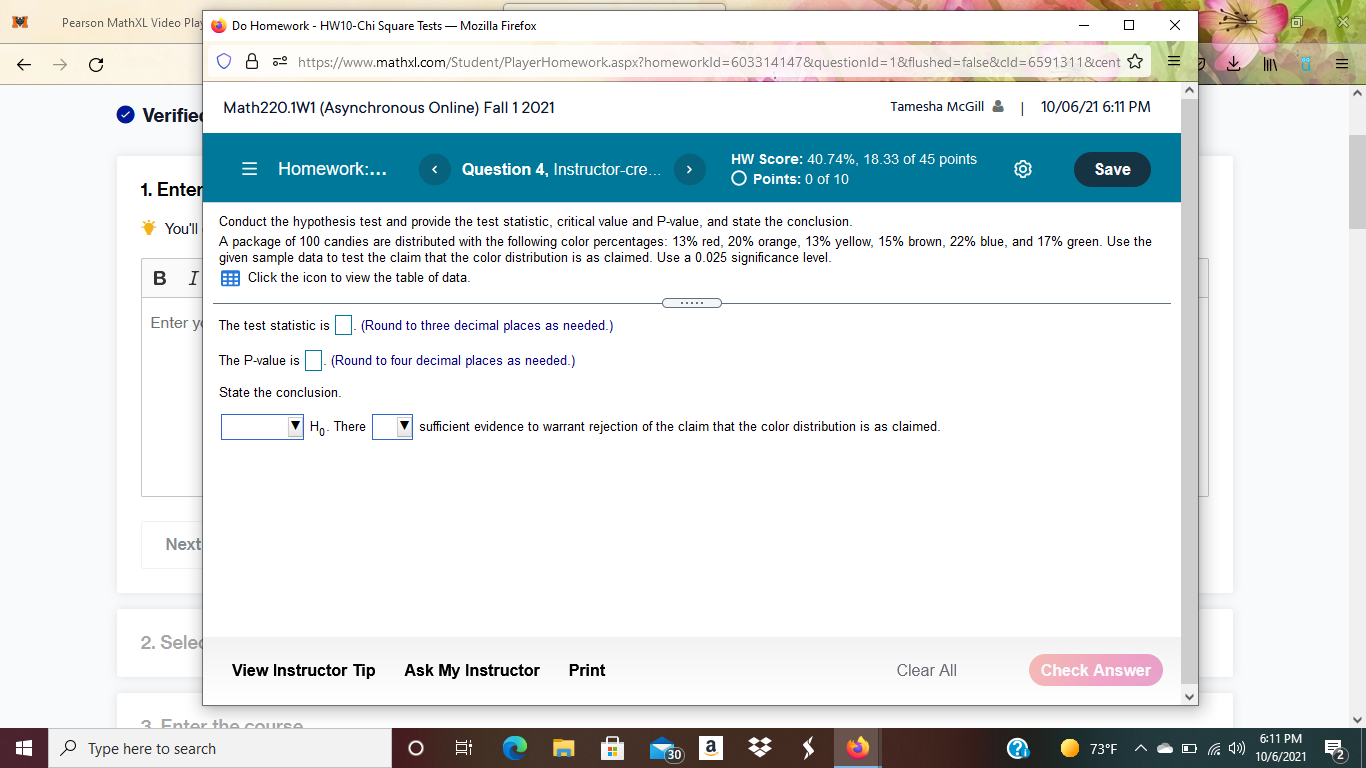The image size is (1366, 768).
Task: Select the Points radio button
Action: tap(739, 177)
